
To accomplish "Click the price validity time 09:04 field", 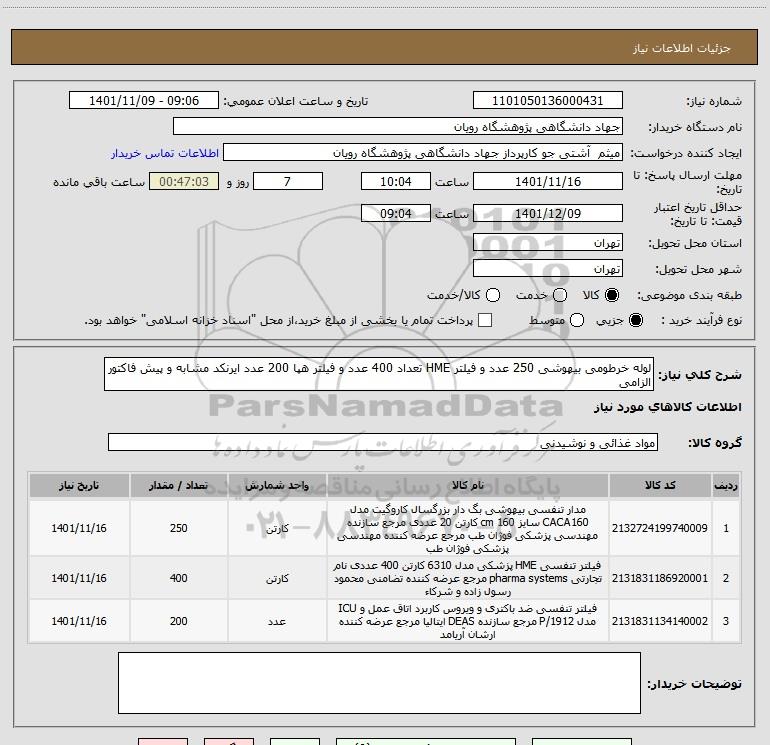I will 396,214.
